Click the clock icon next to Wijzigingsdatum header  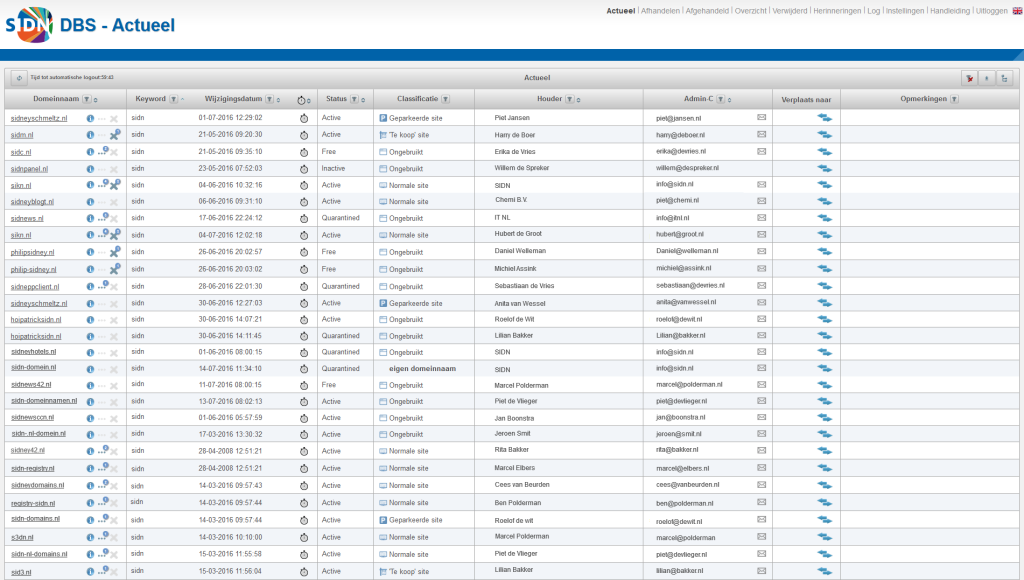301,99
